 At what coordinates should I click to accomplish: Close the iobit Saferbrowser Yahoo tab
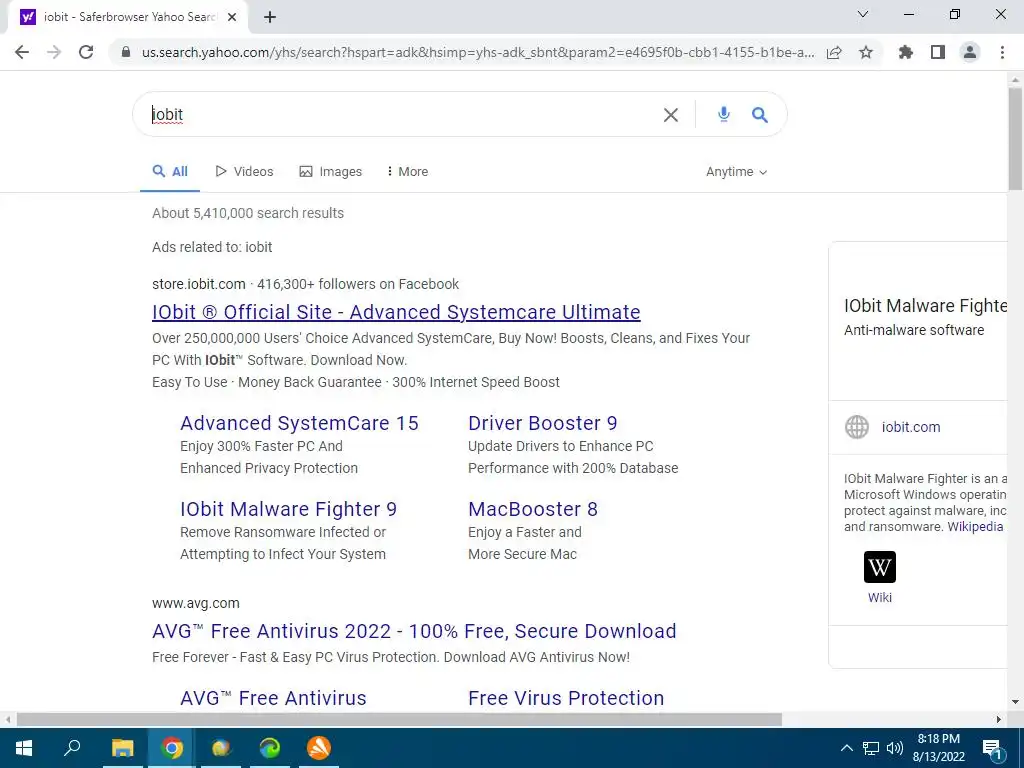tap(232, 18)
